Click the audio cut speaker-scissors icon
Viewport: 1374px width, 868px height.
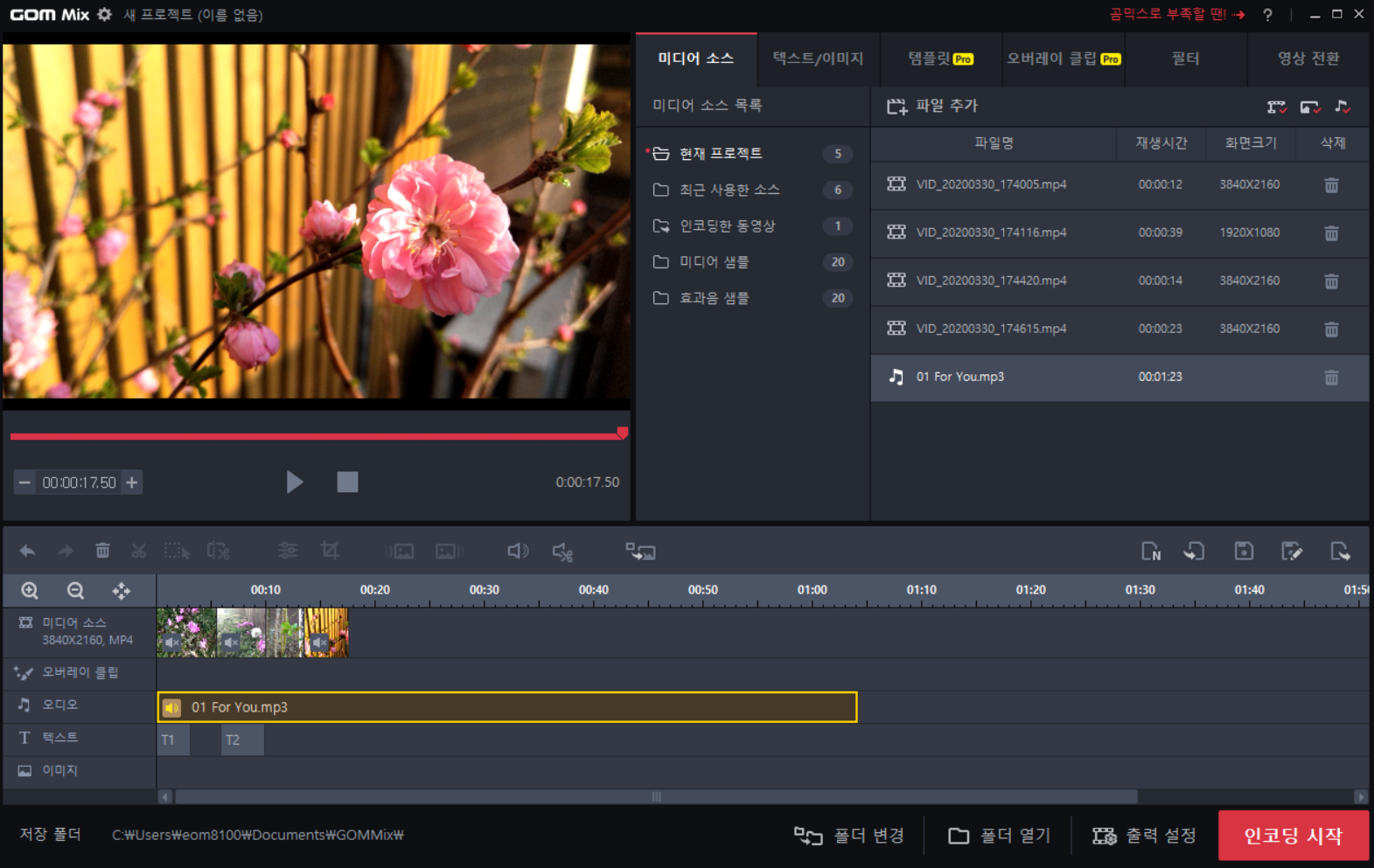tap(562, 552)
